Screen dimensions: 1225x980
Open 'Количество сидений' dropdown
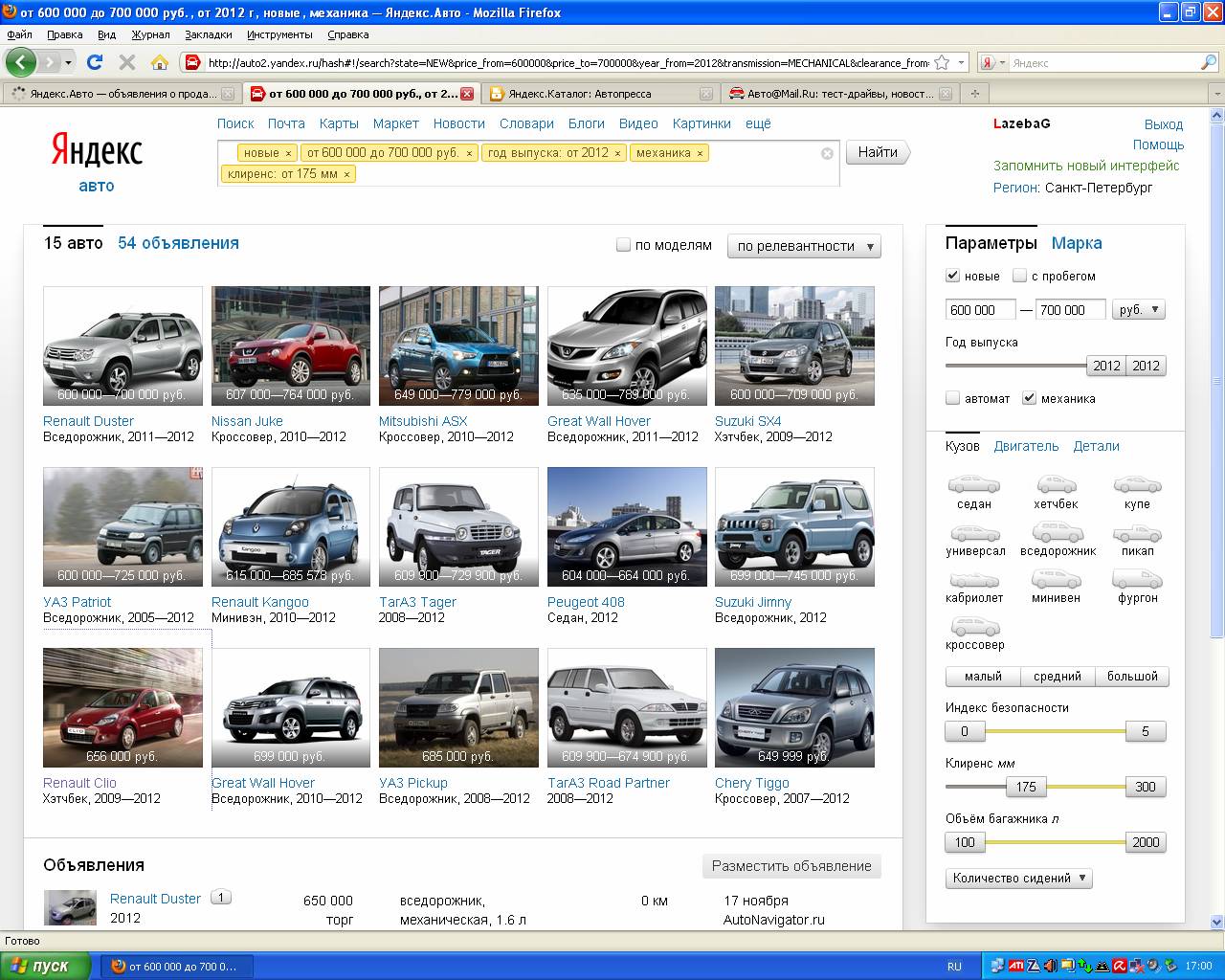(x=1019, y=878)
